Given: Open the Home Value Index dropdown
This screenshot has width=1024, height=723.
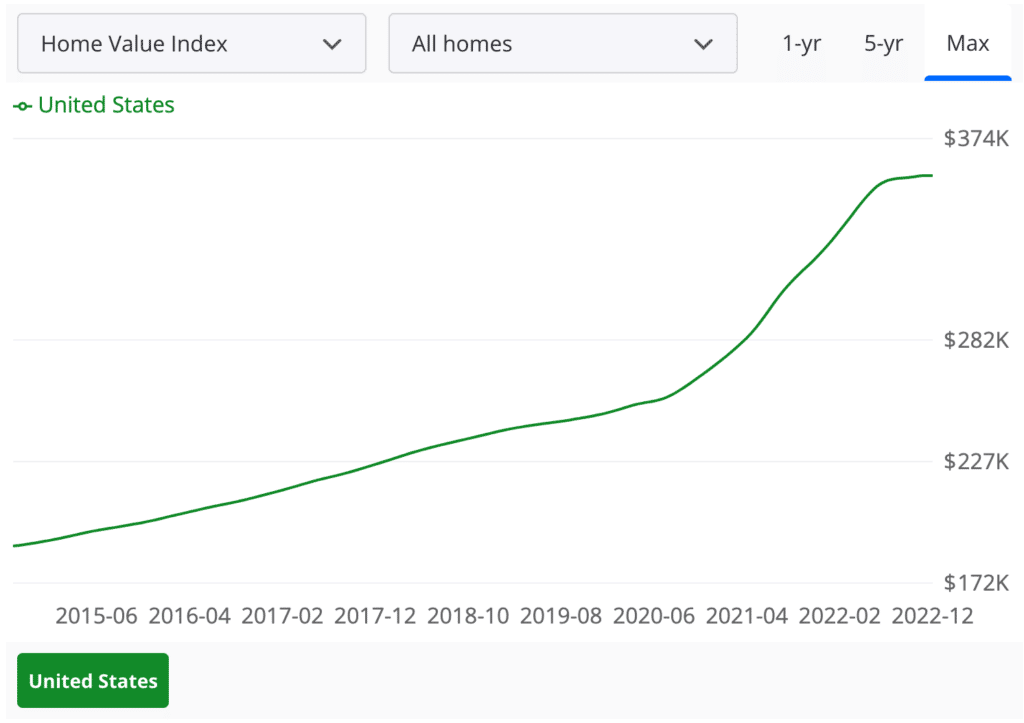Looking at the screenshot, I should coord(191,44).
